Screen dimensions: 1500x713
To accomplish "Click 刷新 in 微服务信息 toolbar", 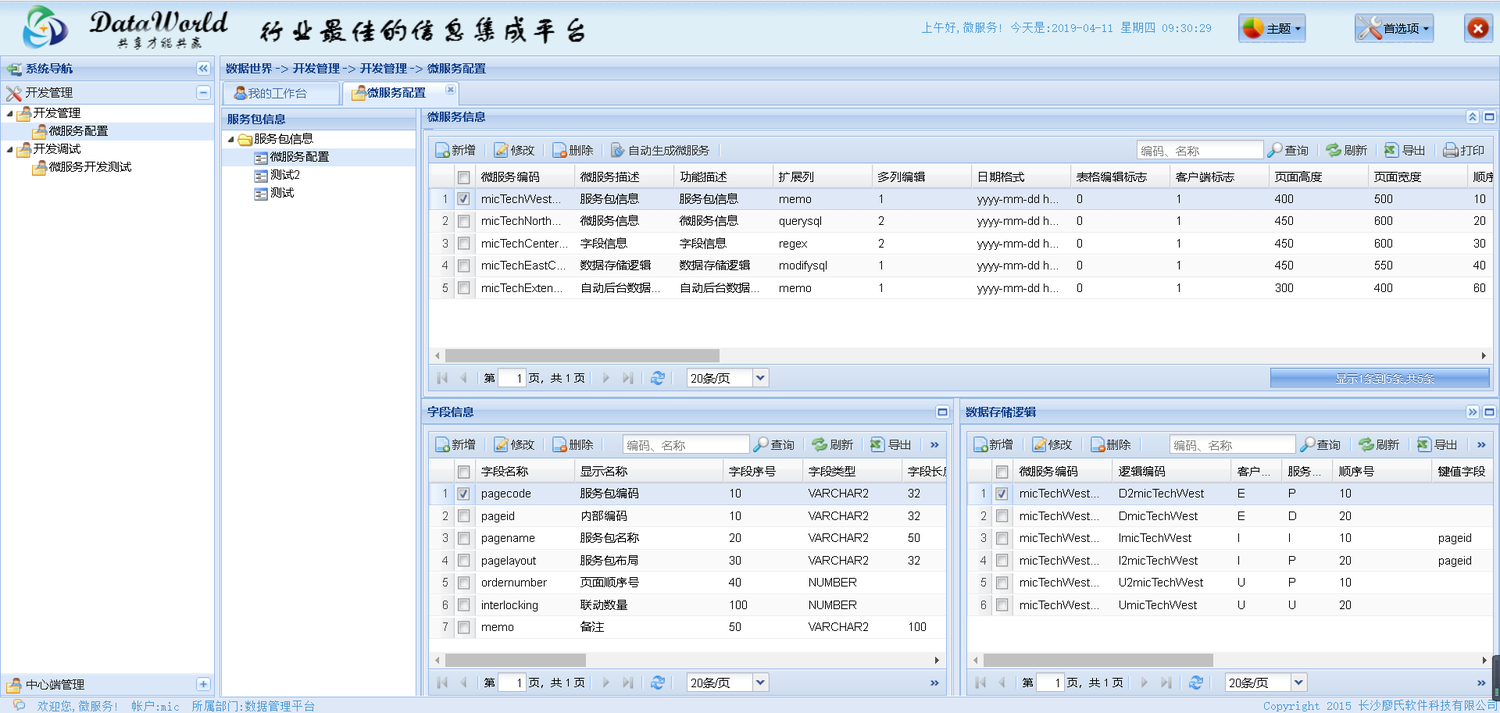I will [x=1347, y=150].
